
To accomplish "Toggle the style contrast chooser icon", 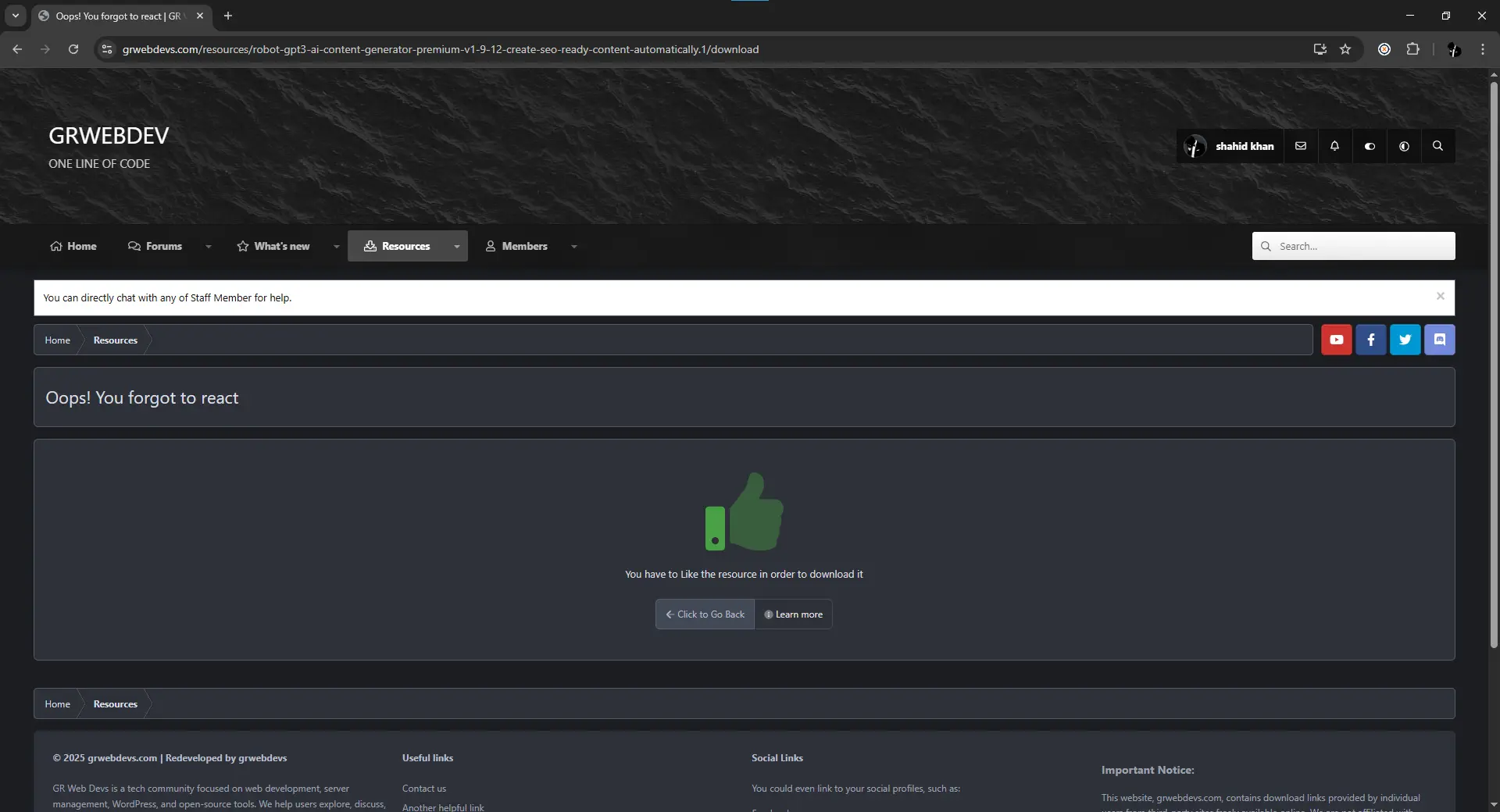I will pos(1404,146).
